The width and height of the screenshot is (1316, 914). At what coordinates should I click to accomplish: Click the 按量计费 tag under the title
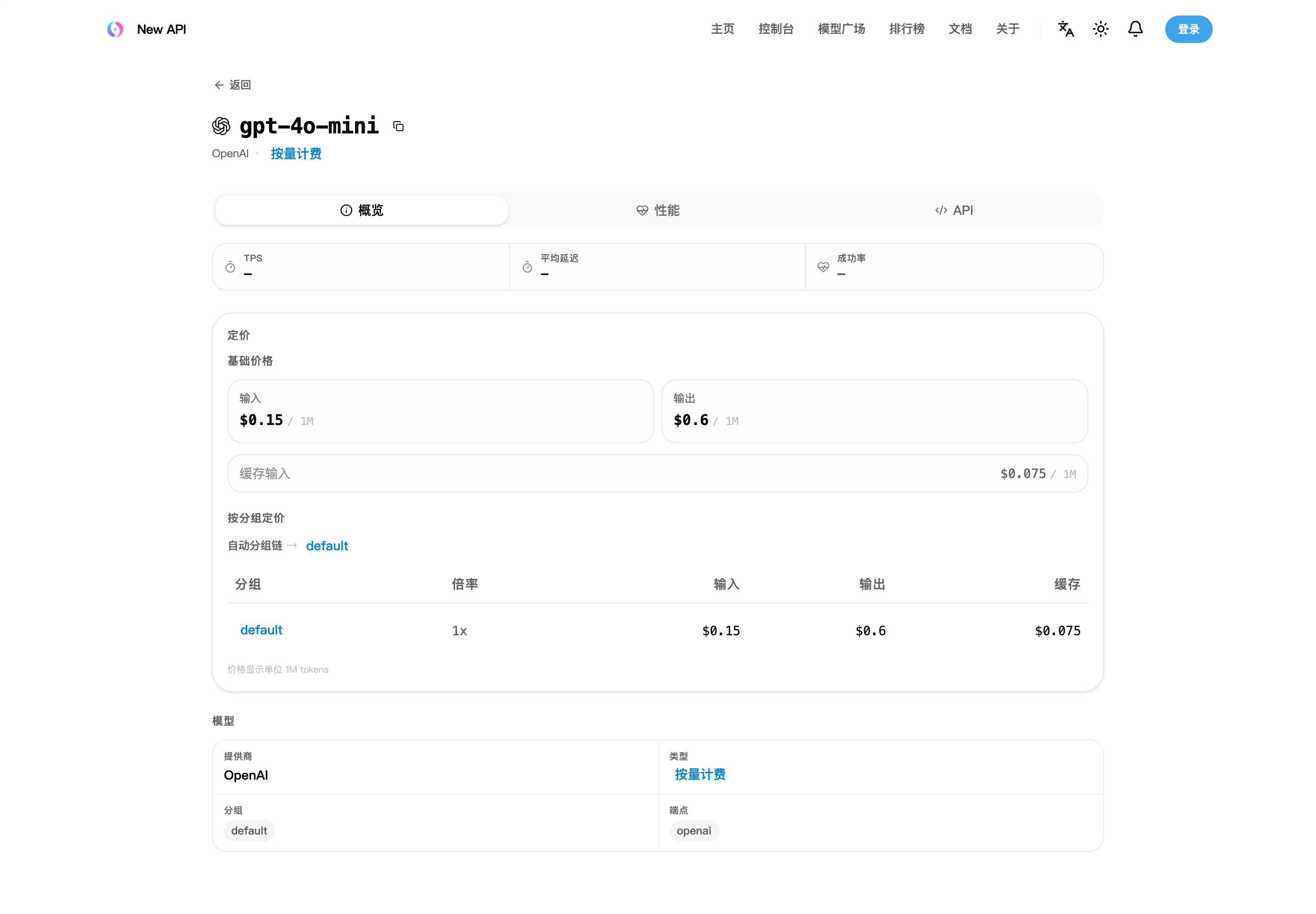tap(296, 154)
